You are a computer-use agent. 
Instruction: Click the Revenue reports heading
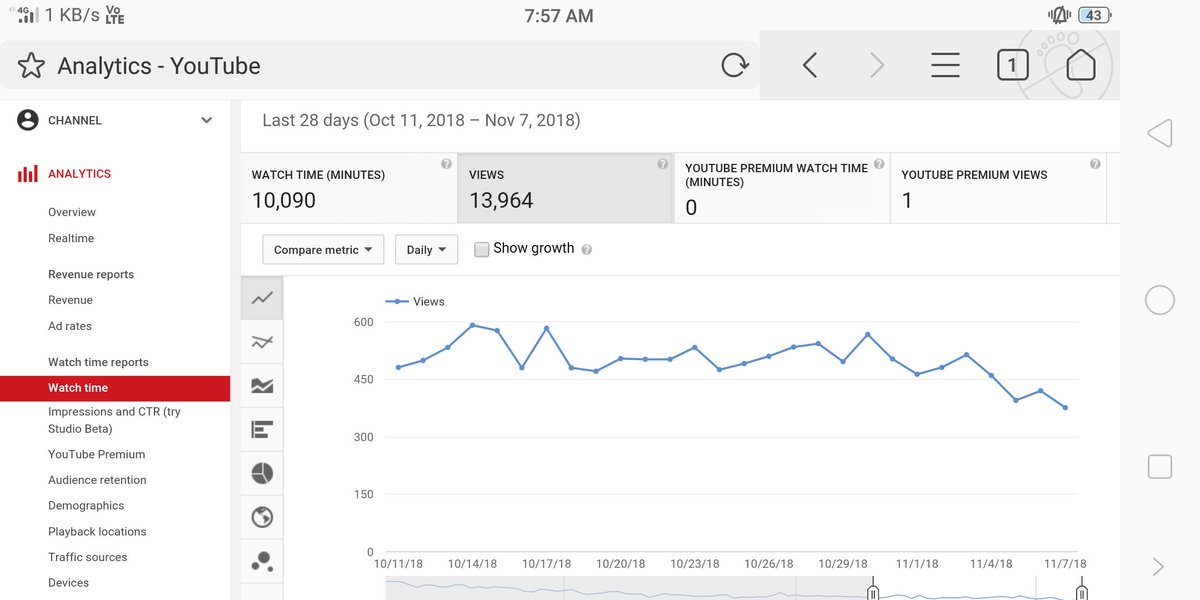pyautogui.click(x=91, y=274)
